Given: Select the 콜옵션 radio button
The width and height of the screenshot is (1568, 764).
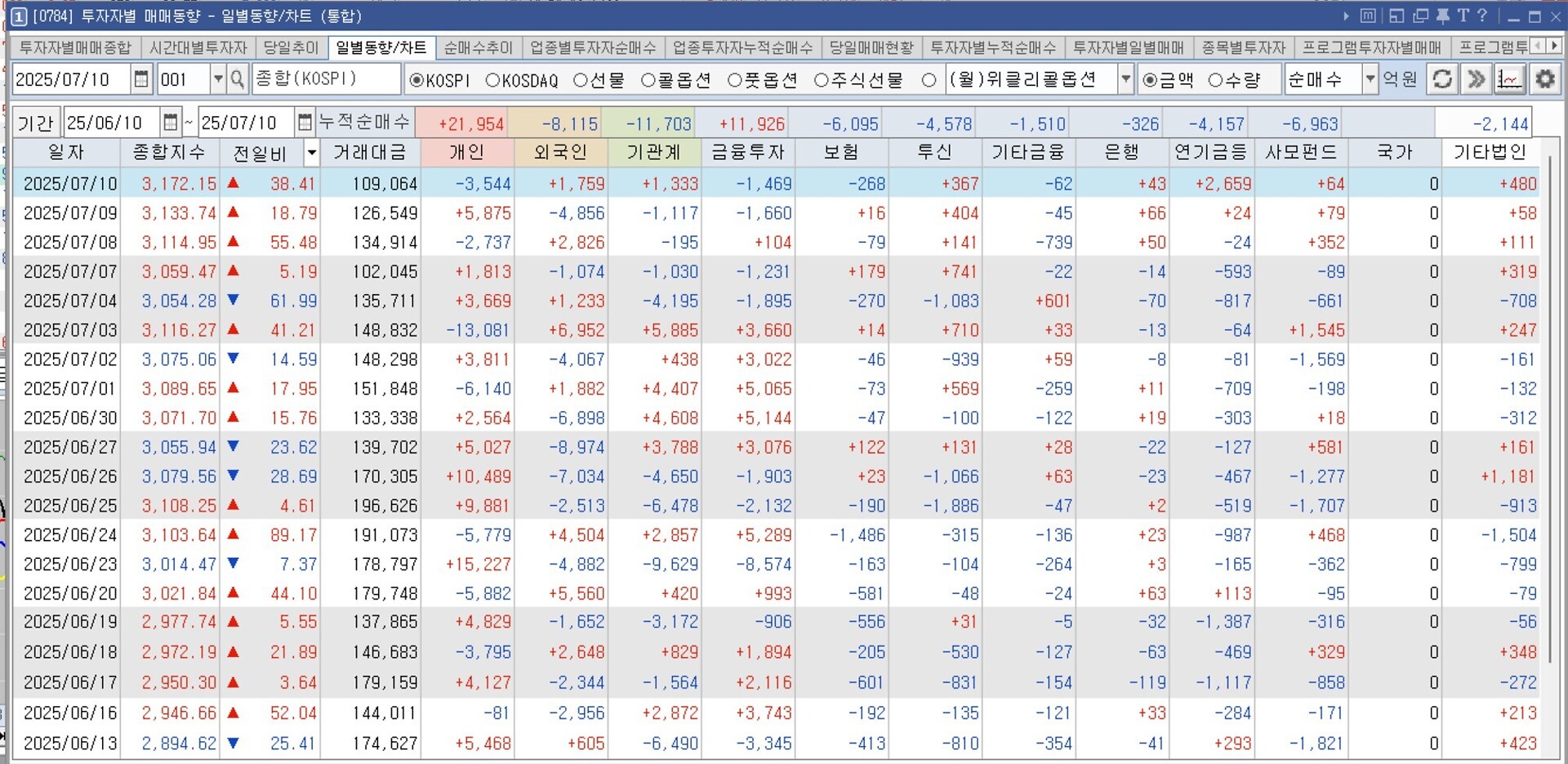Looking at the screenshot, I should [x=648, y=80].
